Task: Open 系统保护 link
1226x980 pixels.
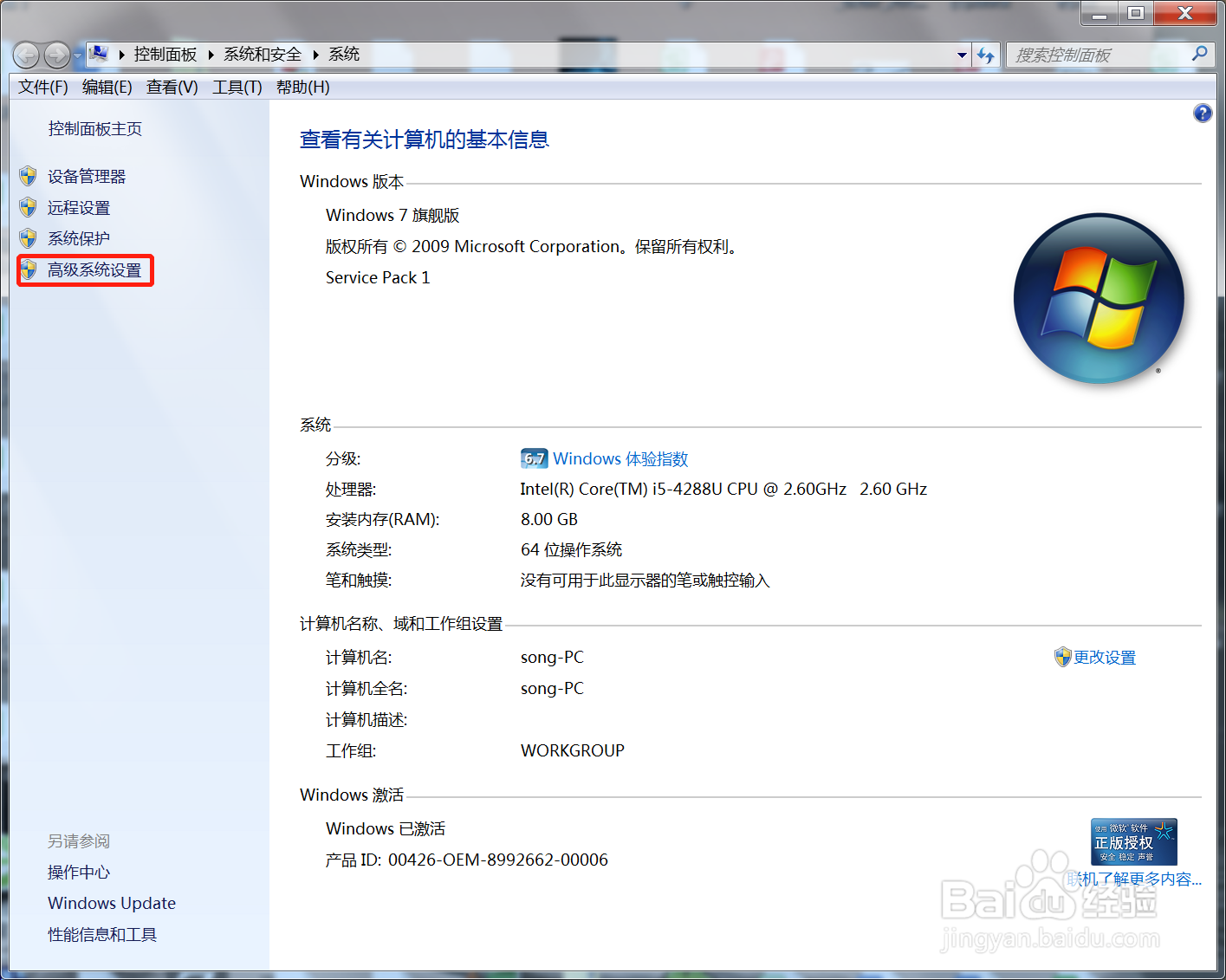Action: click(79, 238)
